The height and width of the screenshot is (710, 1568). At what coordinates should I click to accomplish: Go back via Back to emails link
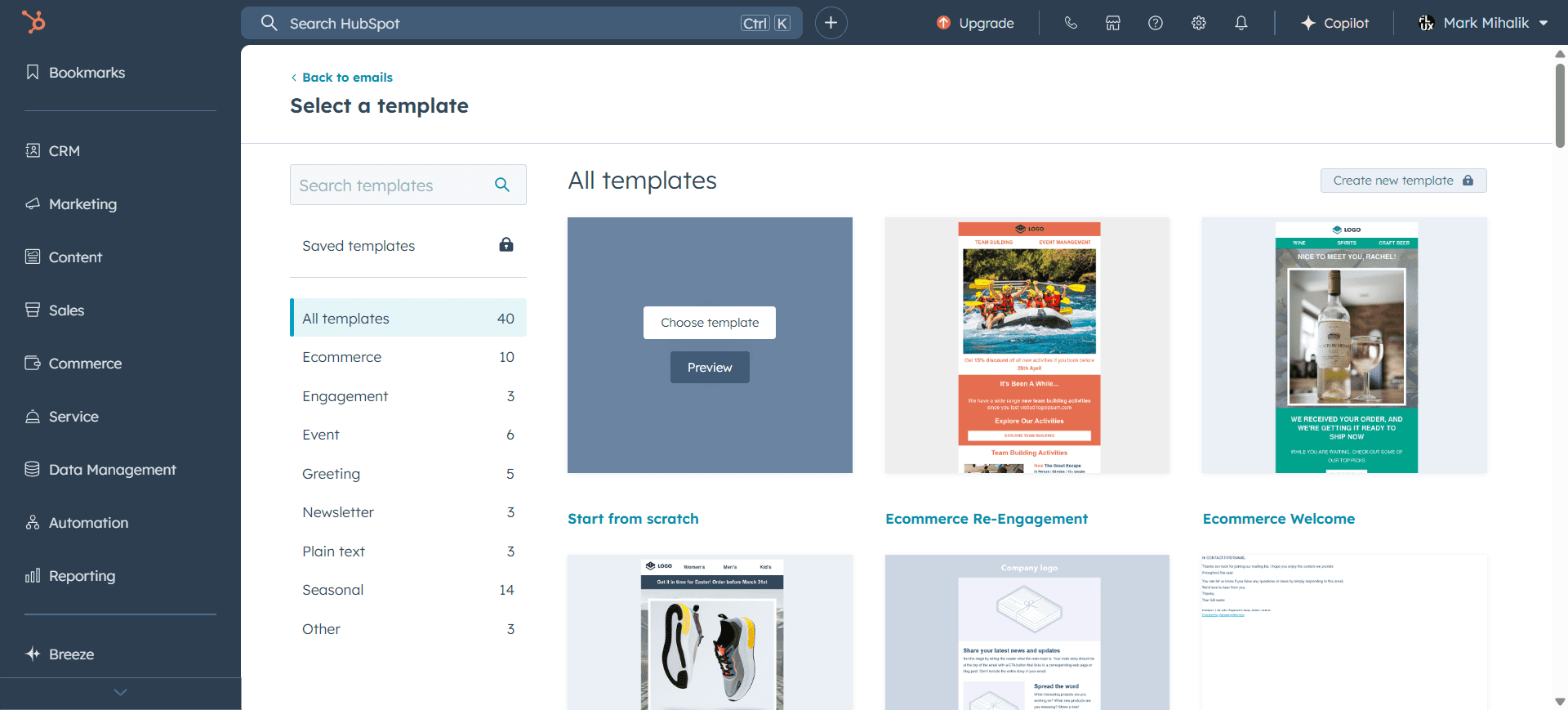(341, 78)
